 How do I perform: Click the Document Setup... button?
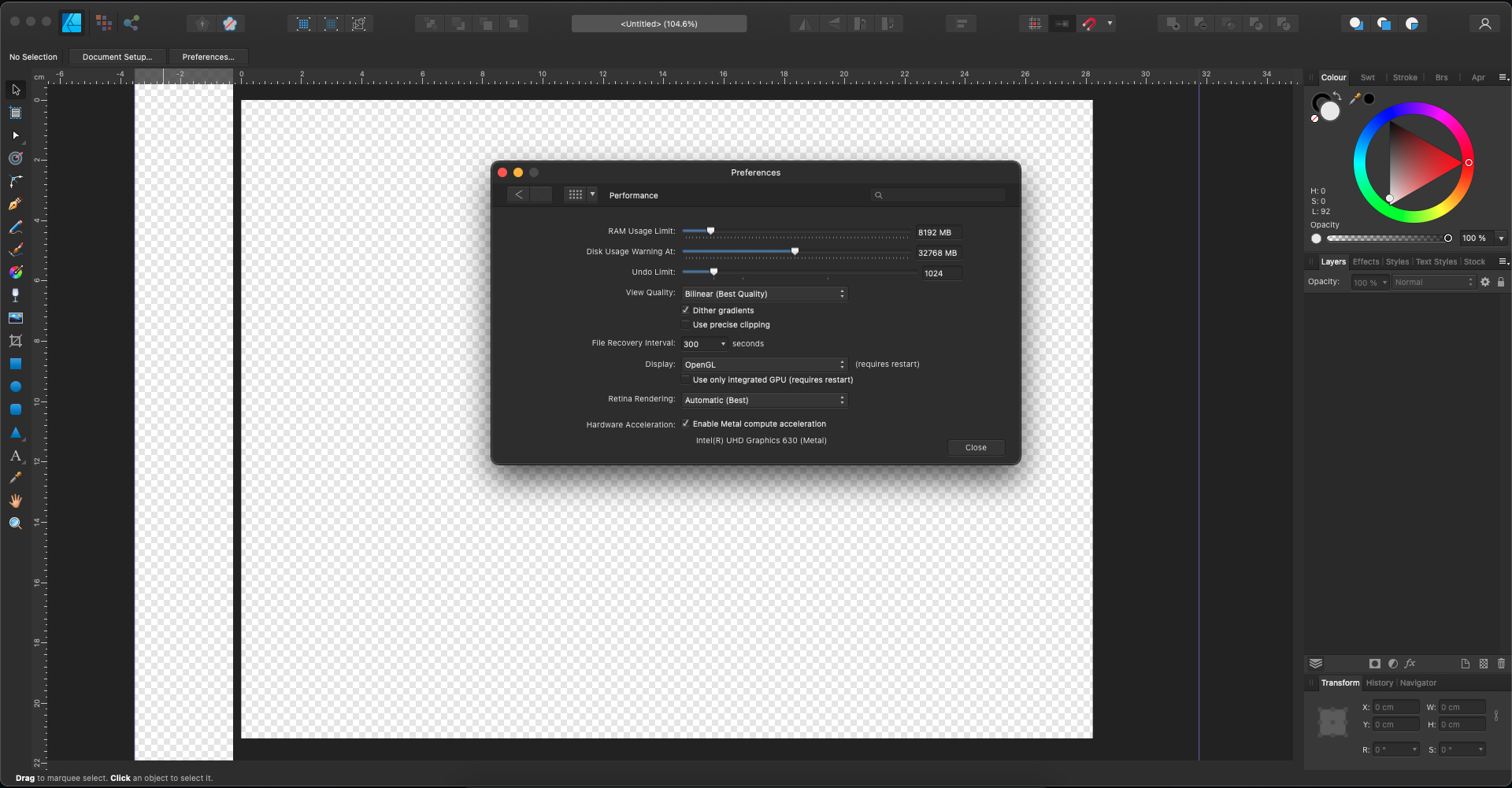coord(117,57)
